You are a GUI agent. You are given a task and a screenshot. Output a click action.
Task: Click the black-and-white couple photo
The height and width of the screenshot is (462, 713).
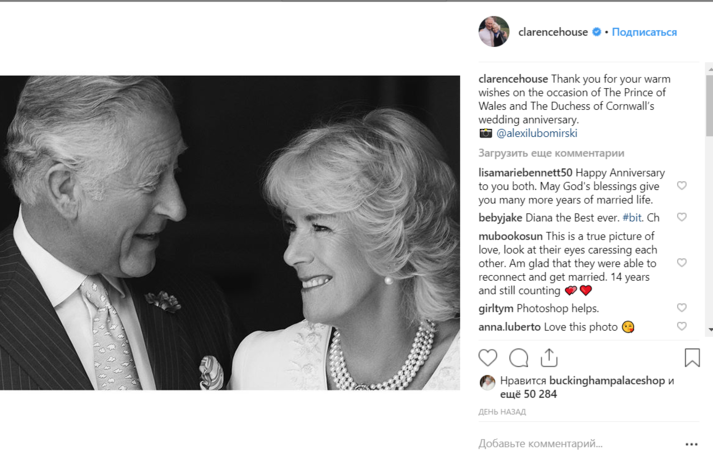230,232
